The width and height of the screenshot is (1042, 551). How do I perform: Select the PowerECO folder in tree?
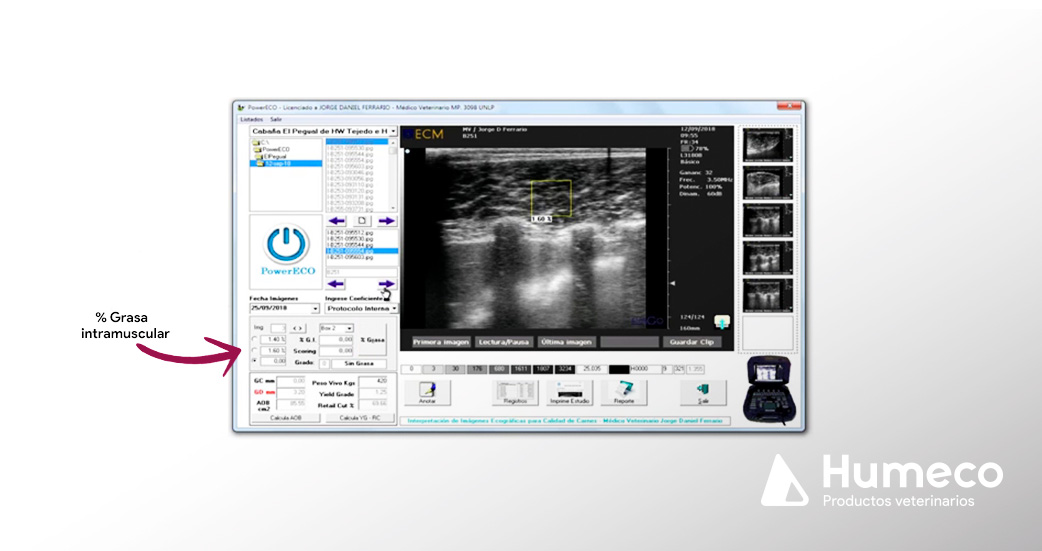[272, 150]
